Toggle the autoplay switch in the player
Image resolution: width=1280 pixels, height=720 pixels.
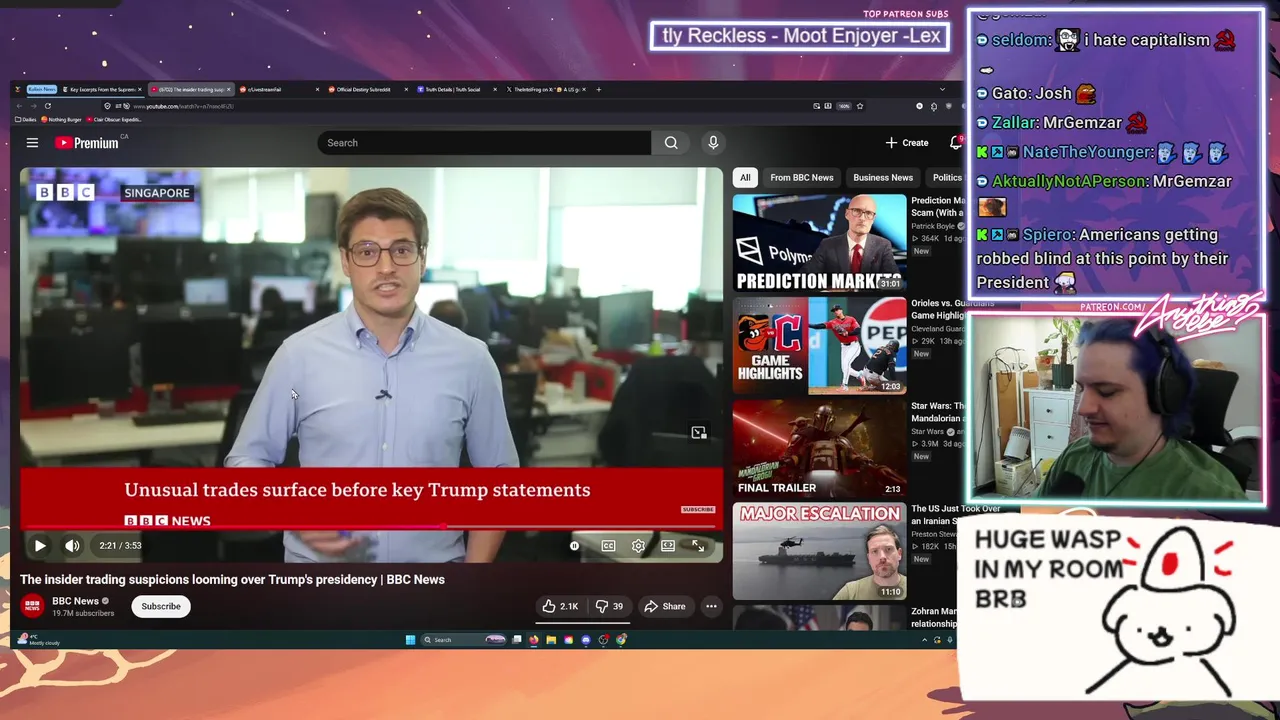pos(575,546)
